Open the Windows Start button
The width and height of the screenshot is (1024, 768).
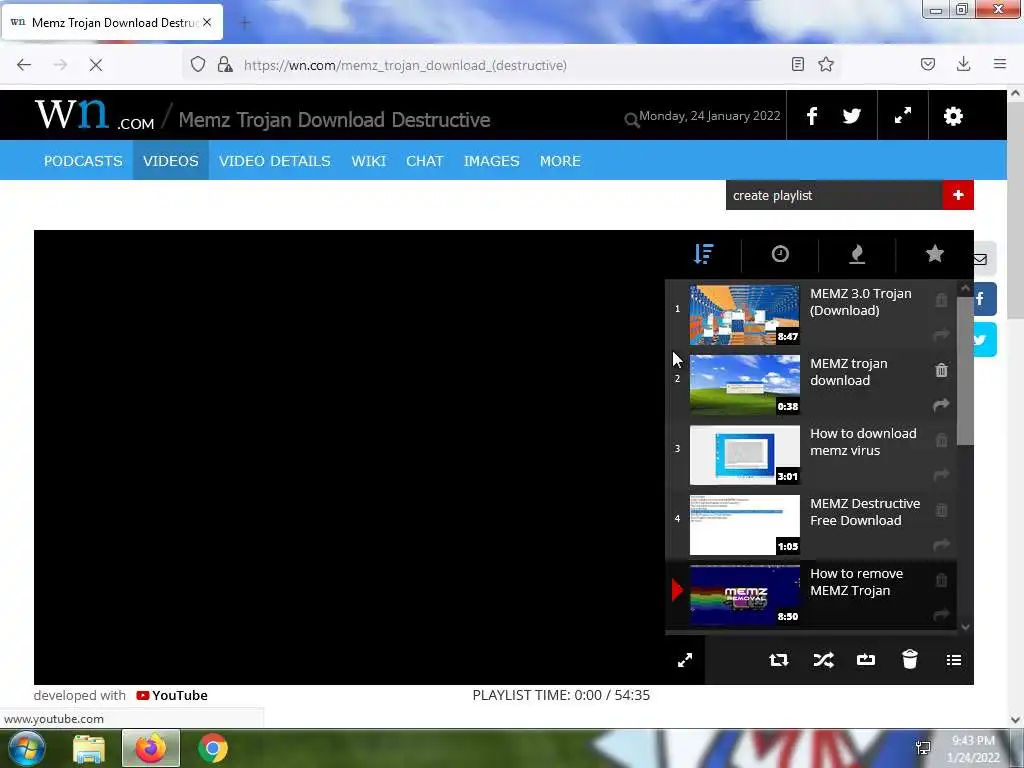[x=27, y=748]
